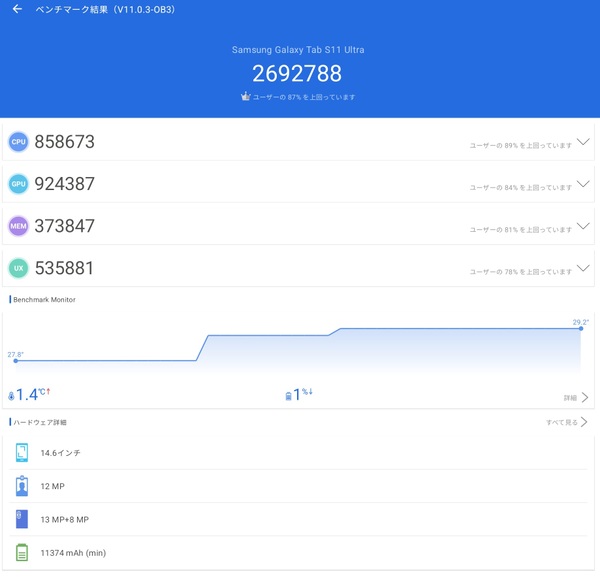Image resolution: width=600 pixels, height=578 pixels.
Task: Click the thermometer temperature icon
Action: 11,396
